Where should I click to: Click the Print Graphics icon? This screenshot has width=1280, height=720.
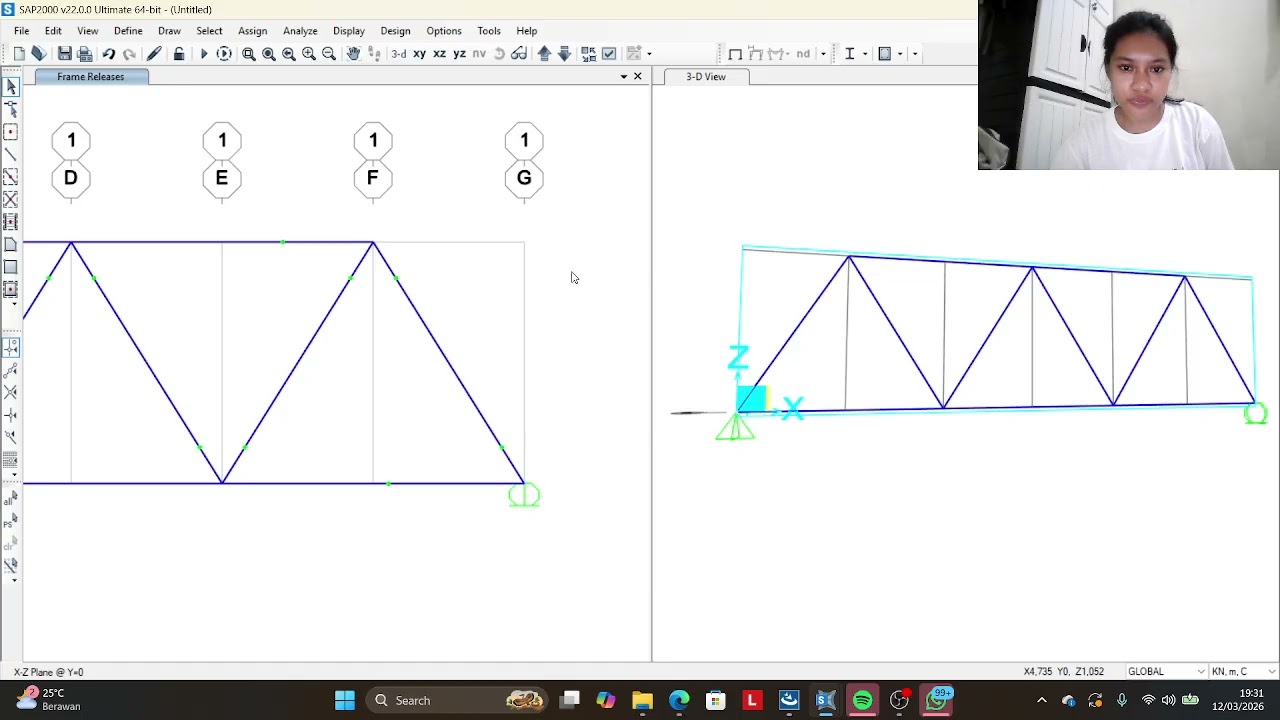click(85, 54)
